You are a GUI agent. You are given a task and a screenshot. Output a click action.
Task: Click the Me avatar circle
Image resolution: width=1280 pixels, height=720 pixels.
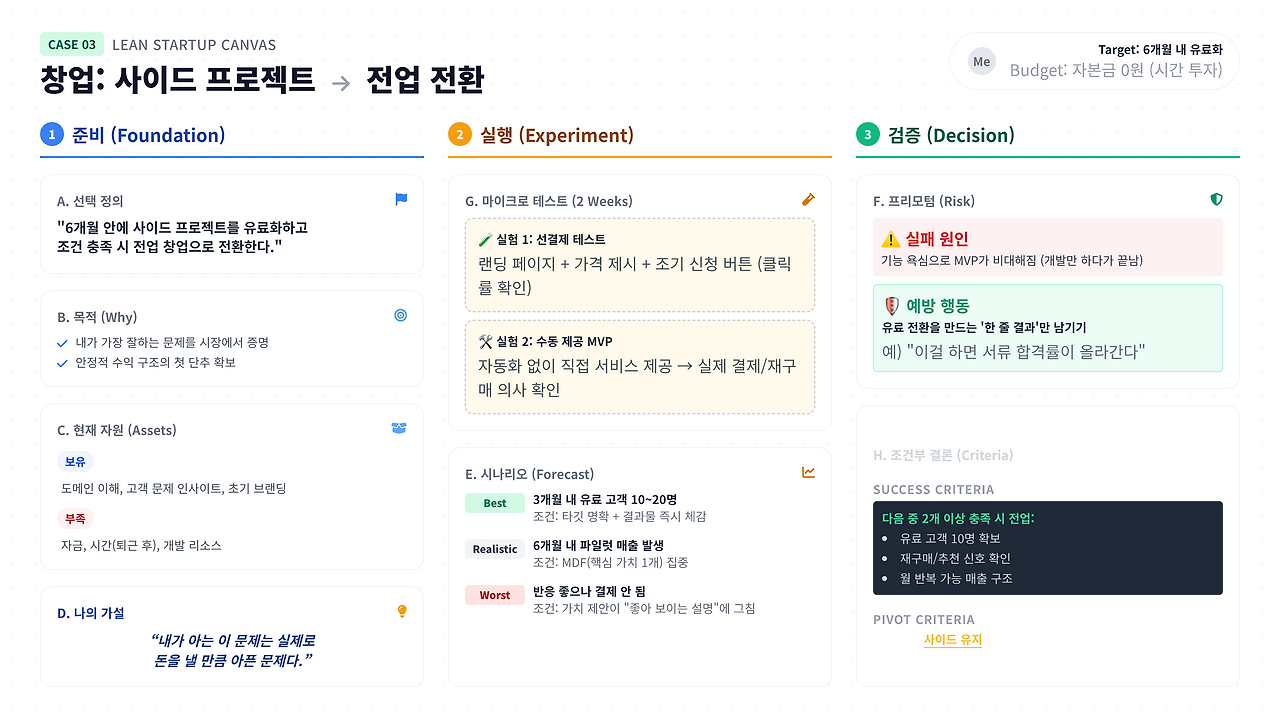[x=982, y=61]
